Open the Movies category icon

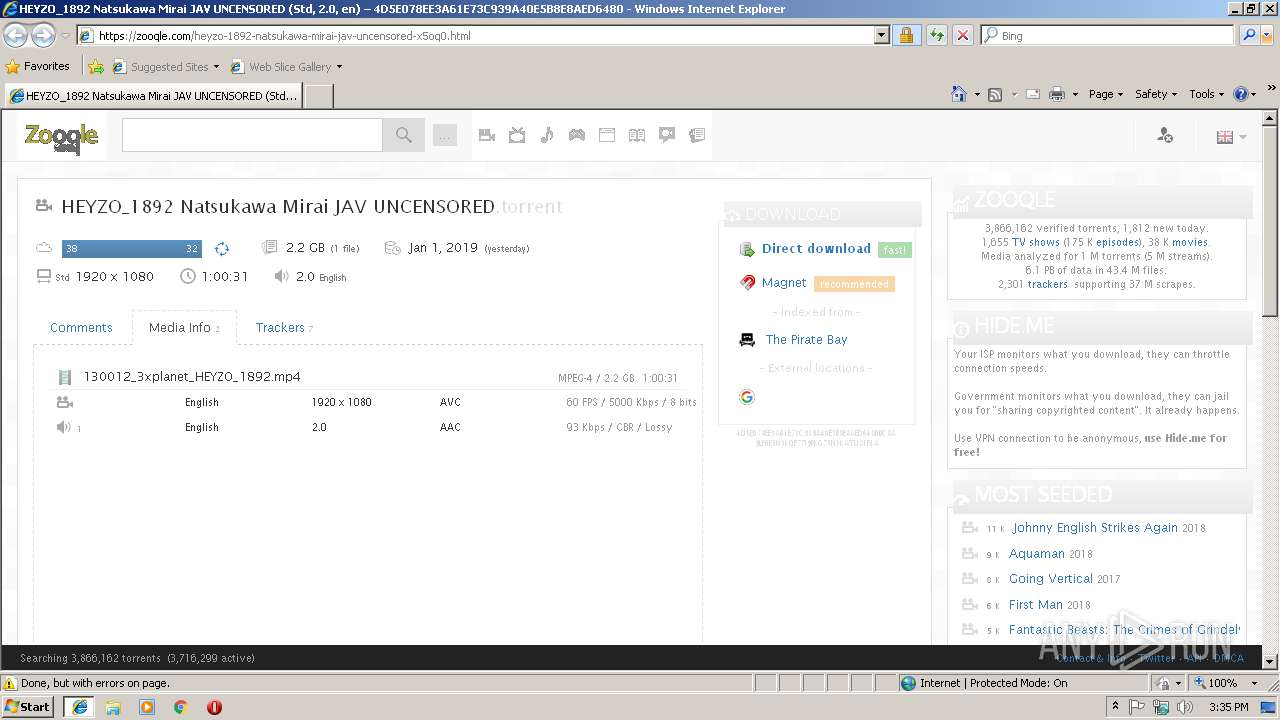point(487,135)
